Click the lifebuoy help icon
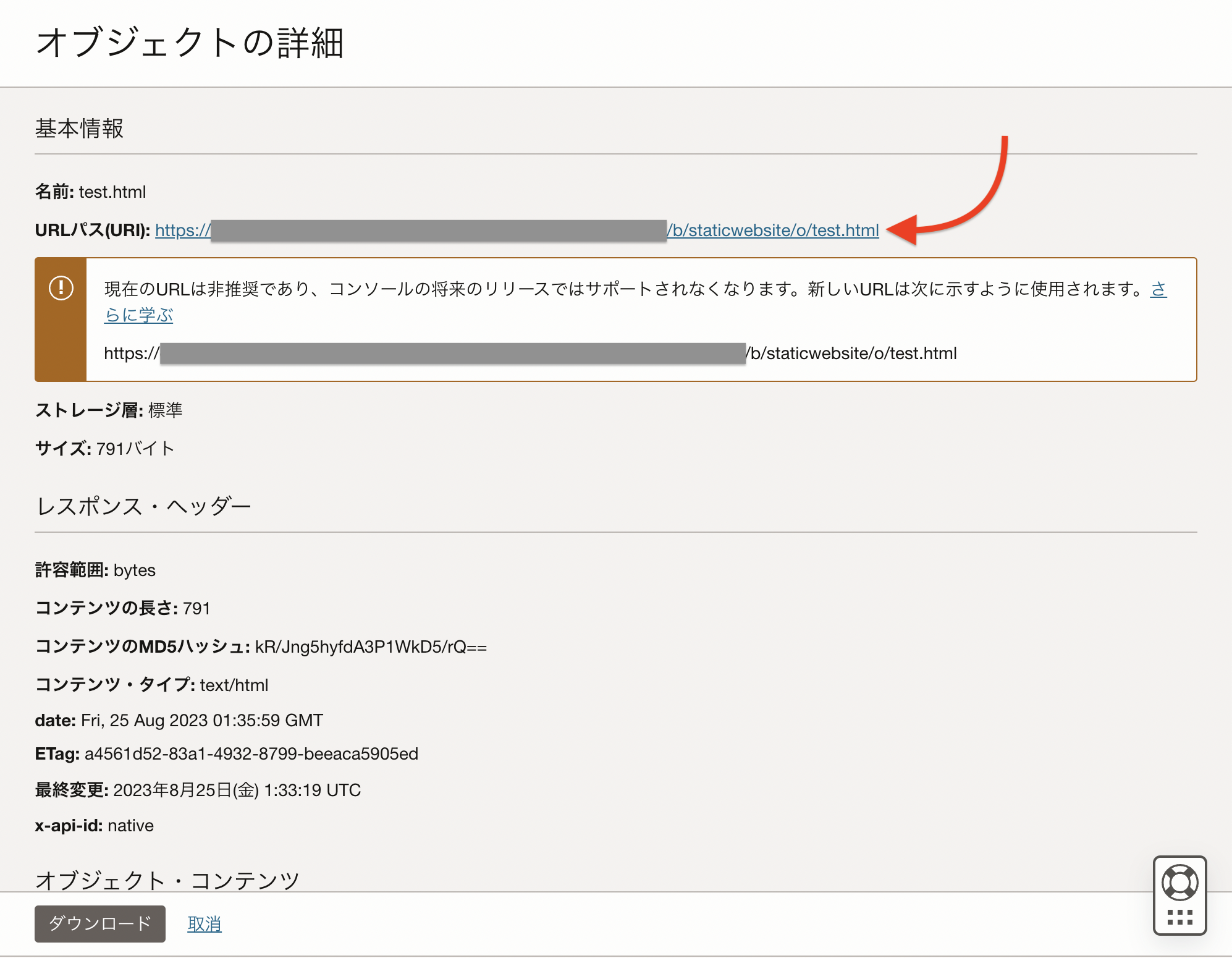Image resolution: width=1232 pixels, height=958 pixels. (x=1179, y=883)
